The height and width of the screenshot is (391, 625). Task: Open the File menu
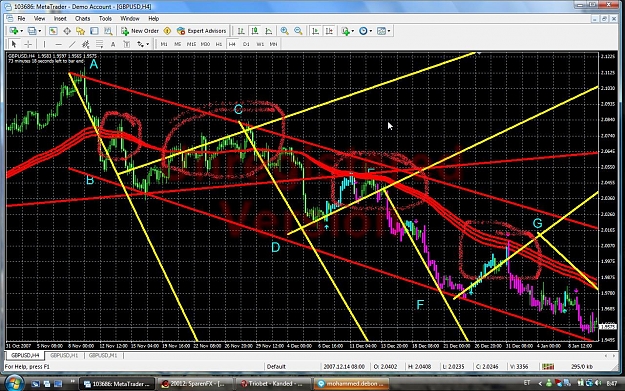[x=21, y=19]
